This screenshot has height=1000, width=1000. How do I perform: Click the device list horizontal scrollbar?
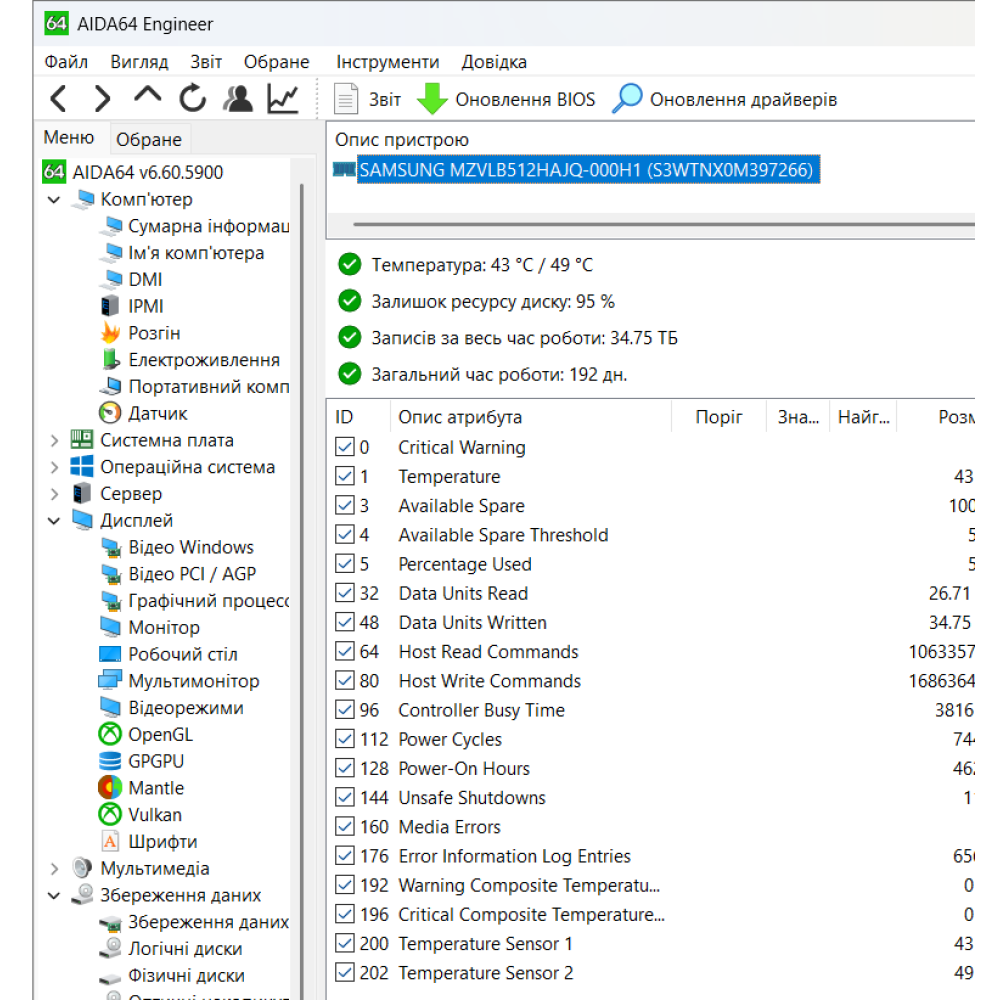coord(663,224)
